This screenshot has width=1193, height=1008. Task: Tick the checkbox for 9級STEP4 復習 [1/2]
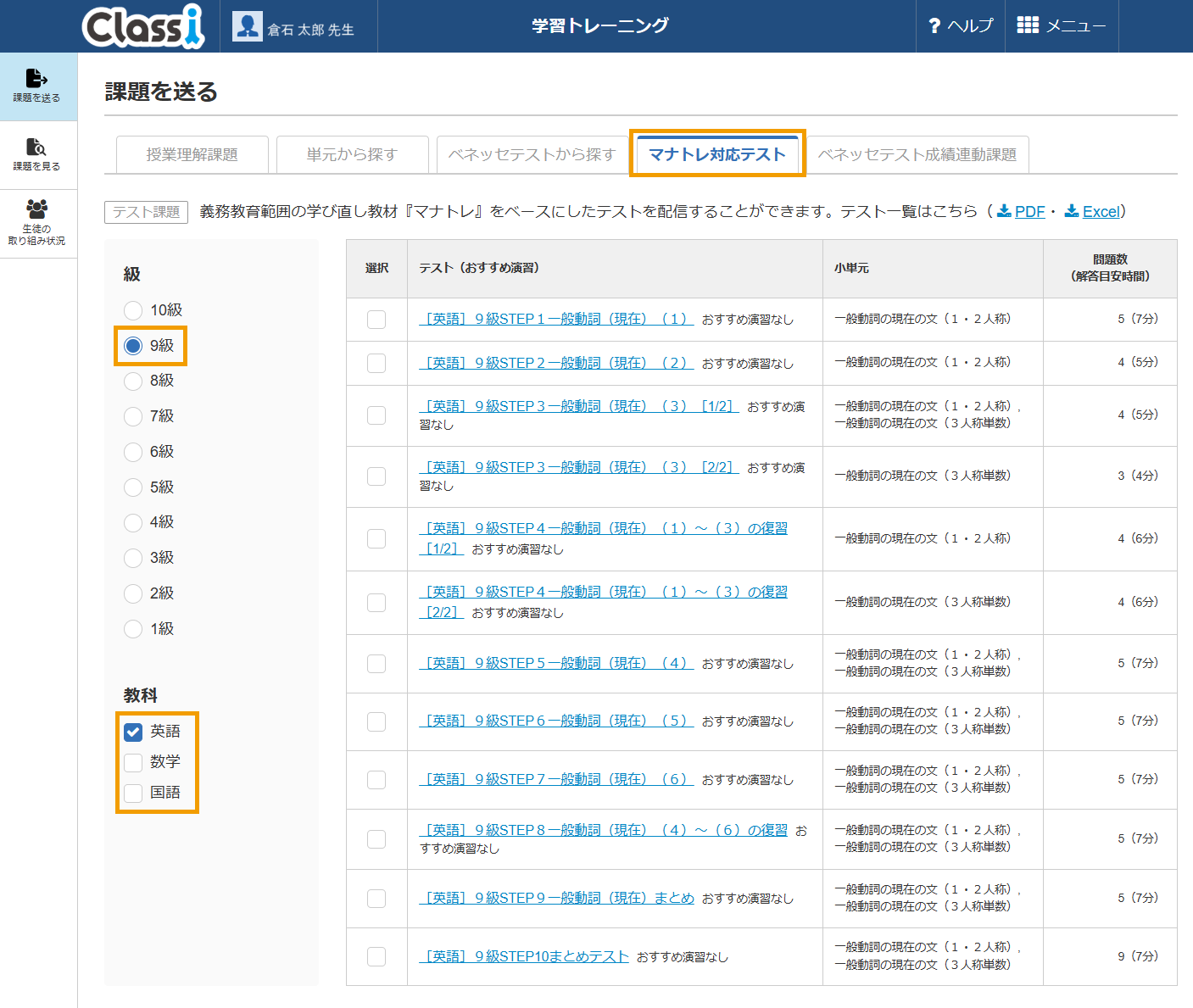click(x=376, y=538)
